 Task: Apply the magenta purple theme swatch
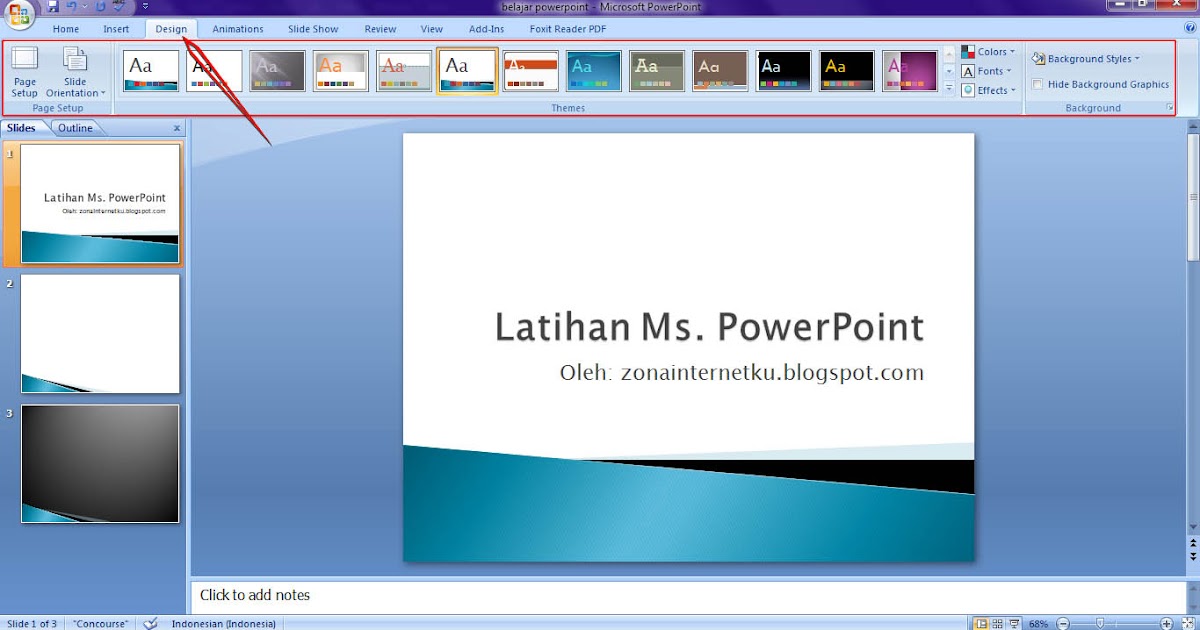click(x=910, y=71)
